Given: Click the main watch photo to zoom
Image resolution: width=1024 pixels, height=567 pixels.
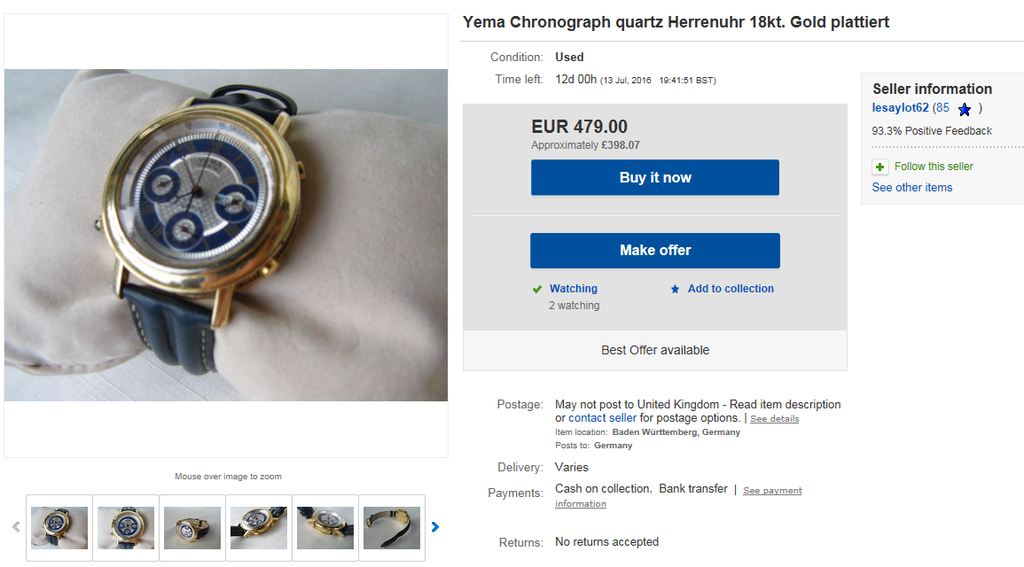Looking at the screenshot, I should pyautogui.click(x=226, y=235).
